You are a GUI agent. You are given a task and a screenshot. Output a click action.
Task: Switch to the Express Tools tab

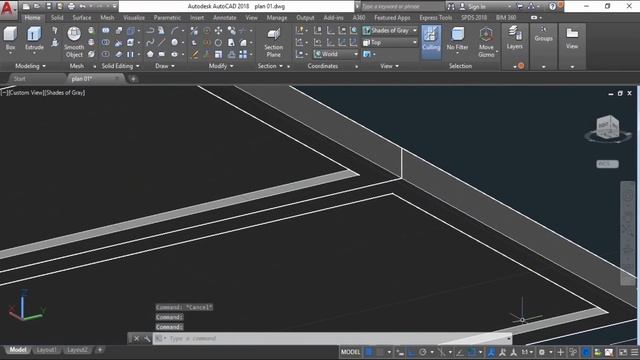pyautogui.click(x=436, y=18)
